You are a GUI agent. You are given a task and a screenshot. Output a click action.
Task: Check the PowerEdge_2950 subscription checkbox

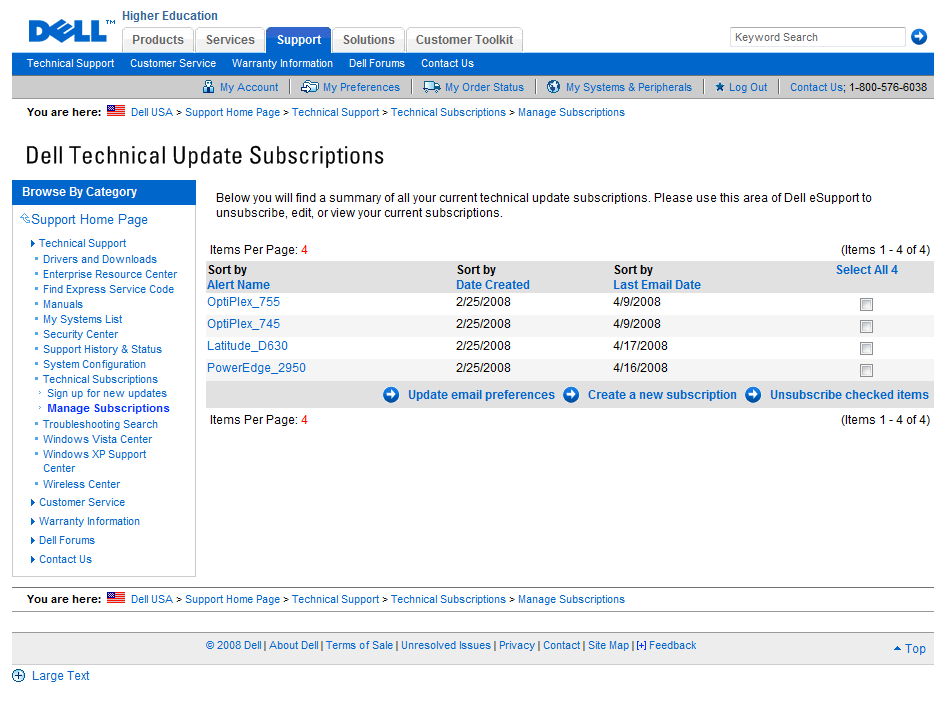[866, 370]
